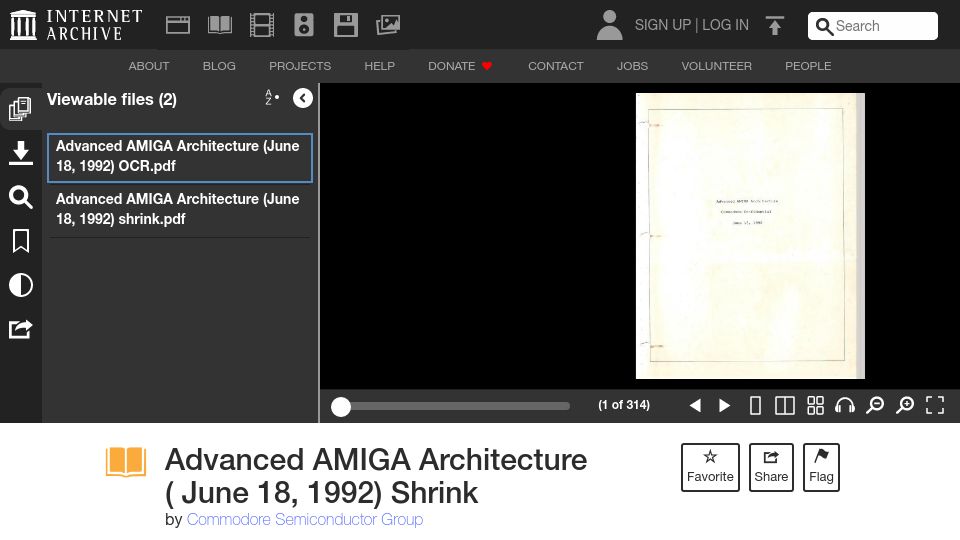Select Advanced AMIGA Architecture shrink.pdf file
960x540 pixels.
tap(180, 210)
